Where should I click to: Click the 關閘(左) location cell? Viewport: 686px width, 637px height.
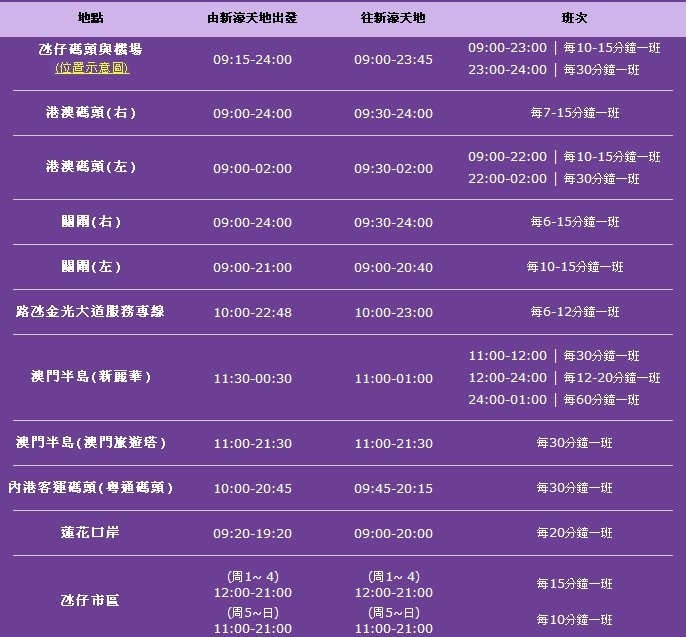point(91,267)
